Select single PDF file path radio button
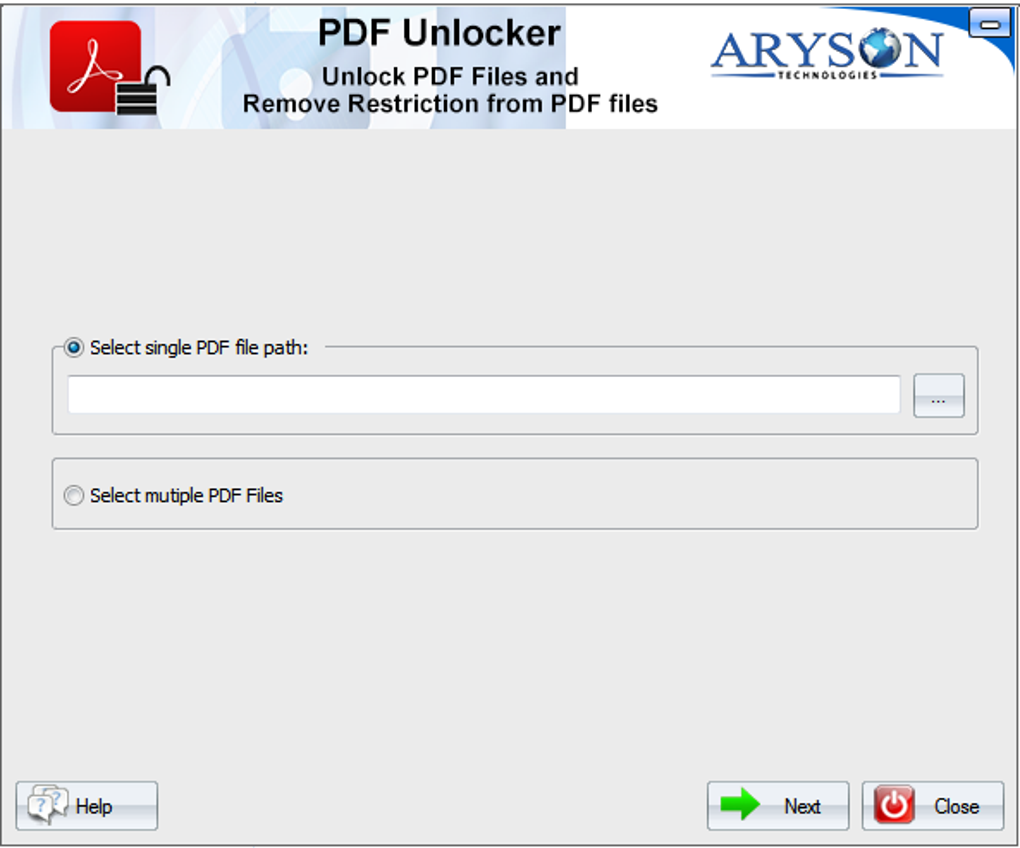This screenshot has height=848, width=1020. pyautogui.click(x=74, y=348)
